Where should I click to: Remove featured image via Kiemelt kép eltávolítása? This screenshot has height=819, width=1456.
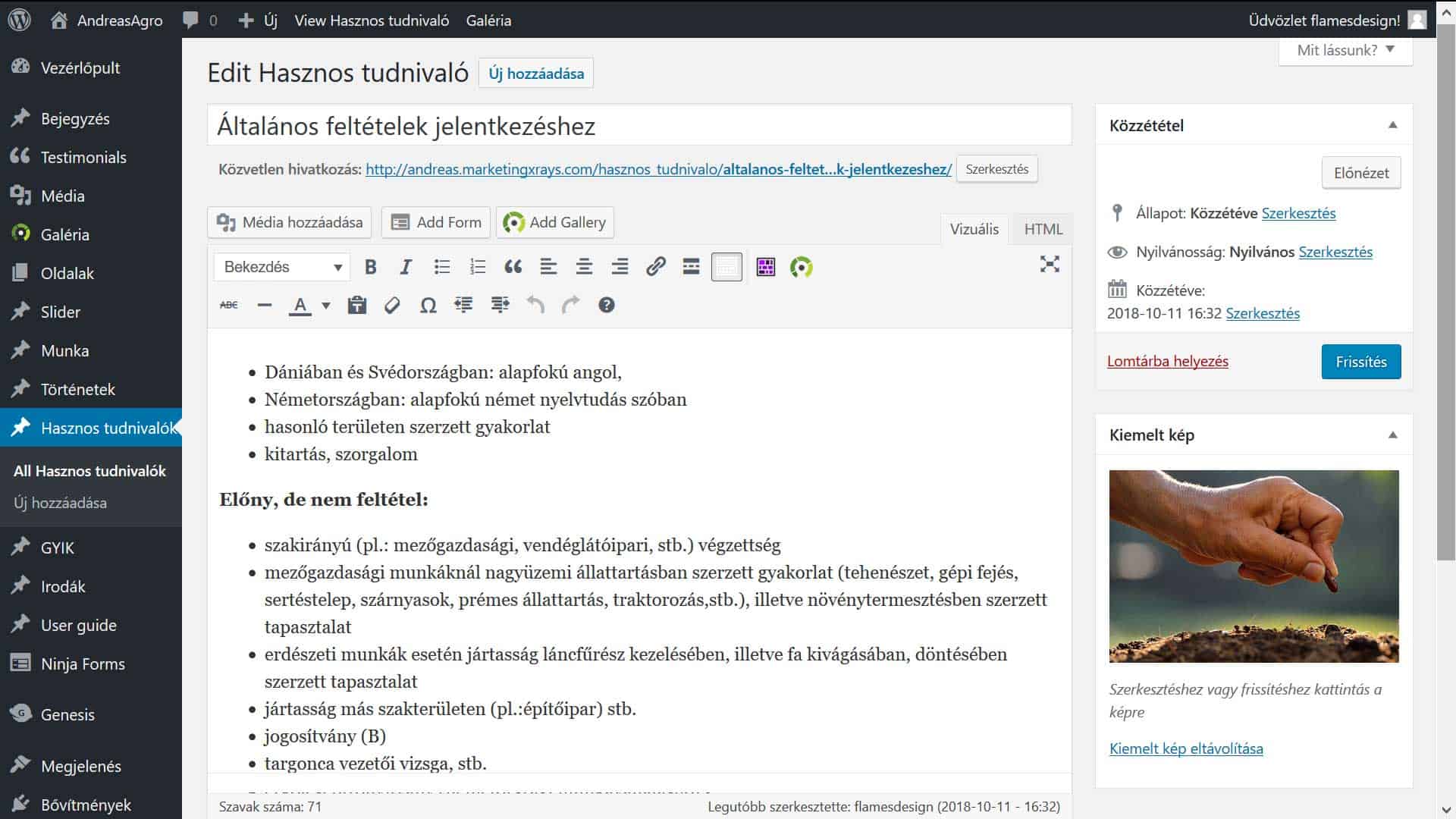coord(1186,748)
